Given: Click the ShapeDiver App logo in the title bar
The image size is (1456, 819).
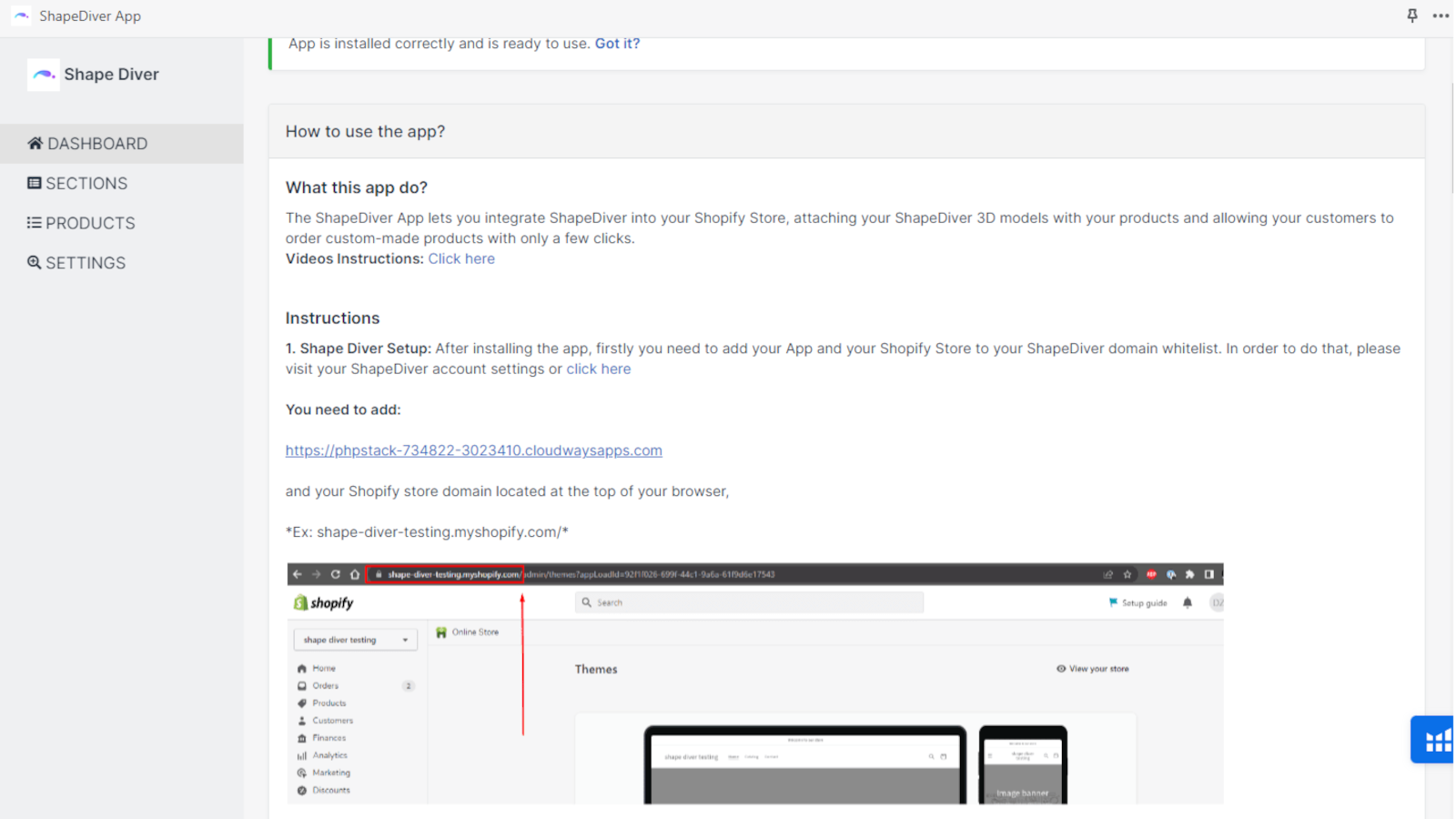Looking at the screenshot, I should (x=22, y=15).
